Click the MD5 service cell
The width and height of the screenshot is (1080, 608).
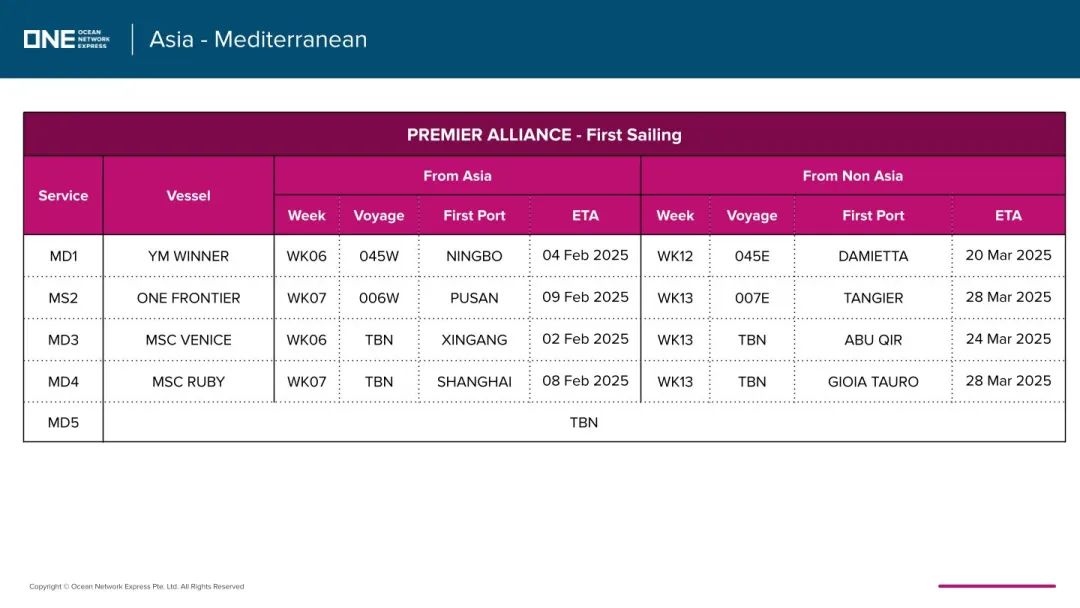tap(63, 422)
